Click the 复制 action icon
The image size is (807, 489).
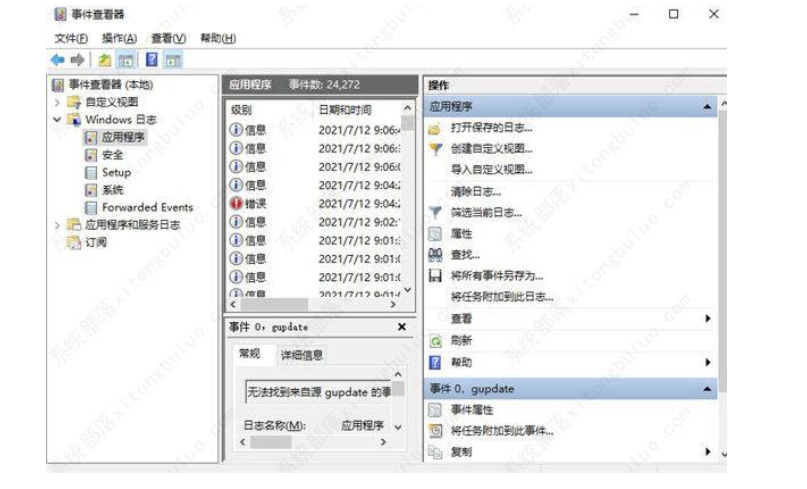tap(435, 452)
